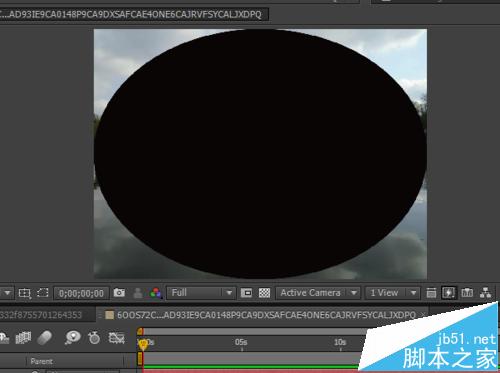Open the Brainstorm tool
Viewport: 500px width, 373px height.
click(72, 338)
